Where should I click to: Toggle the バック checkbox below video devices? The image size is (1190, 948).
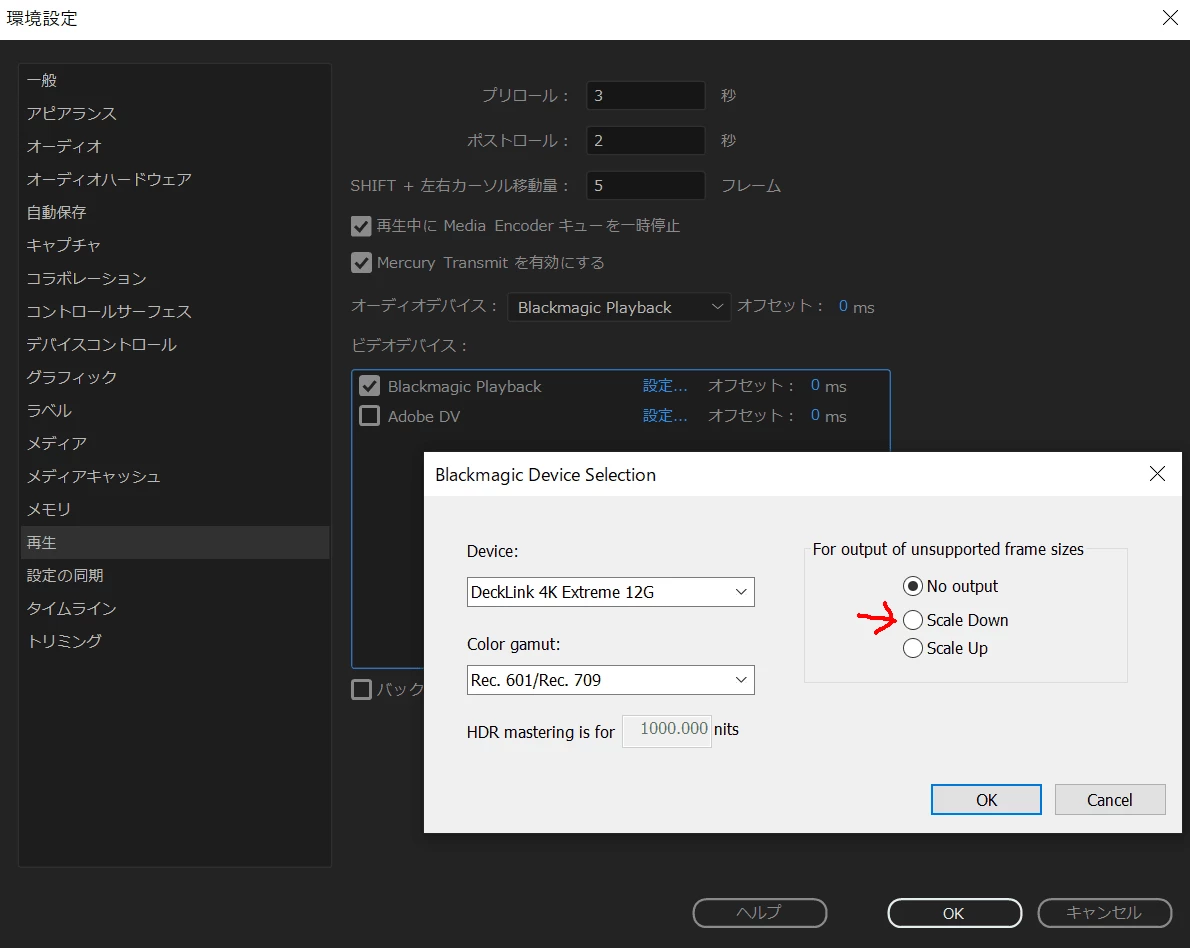361,689
